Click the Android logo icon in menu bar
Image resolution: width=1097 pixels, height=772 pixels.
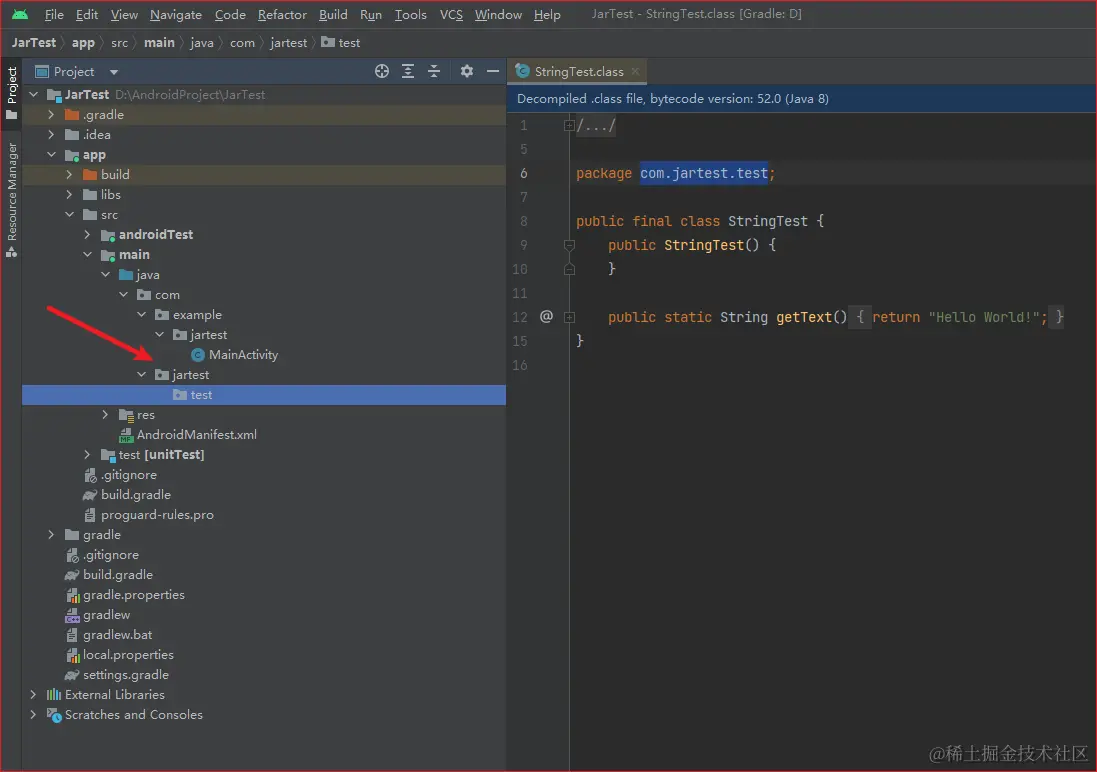click(20, 14)
